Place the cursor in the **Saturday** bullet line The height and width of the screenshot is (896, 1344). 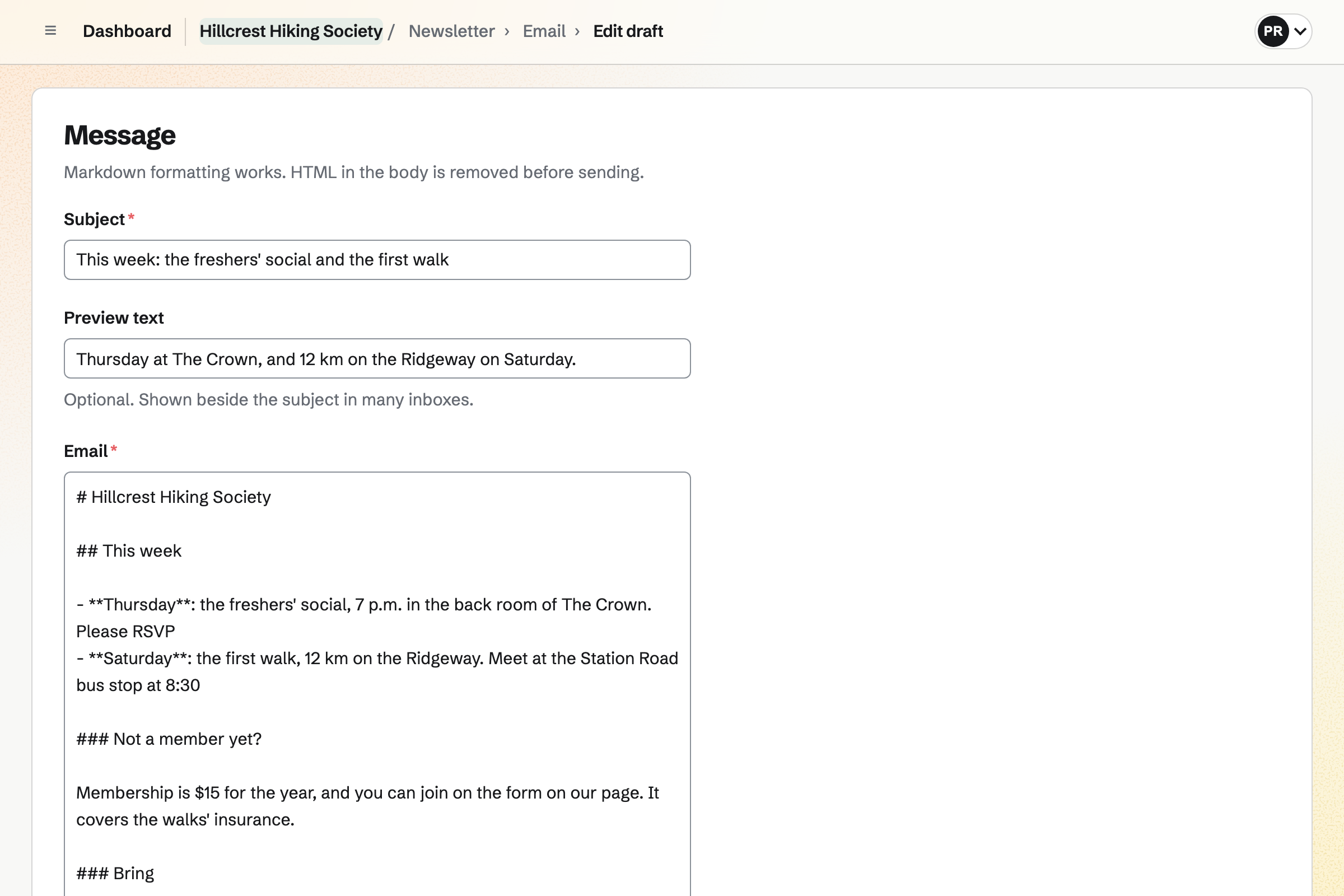[377, 659]
